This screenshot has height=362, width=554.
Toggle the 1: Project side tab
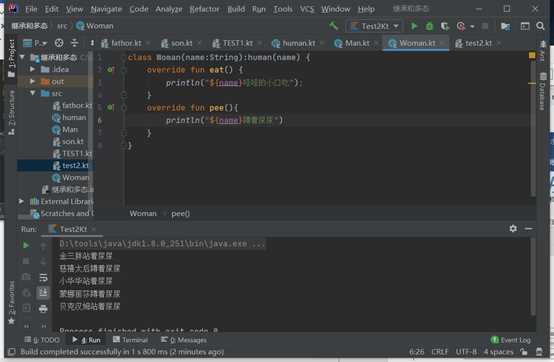click(x=12, y=58)
